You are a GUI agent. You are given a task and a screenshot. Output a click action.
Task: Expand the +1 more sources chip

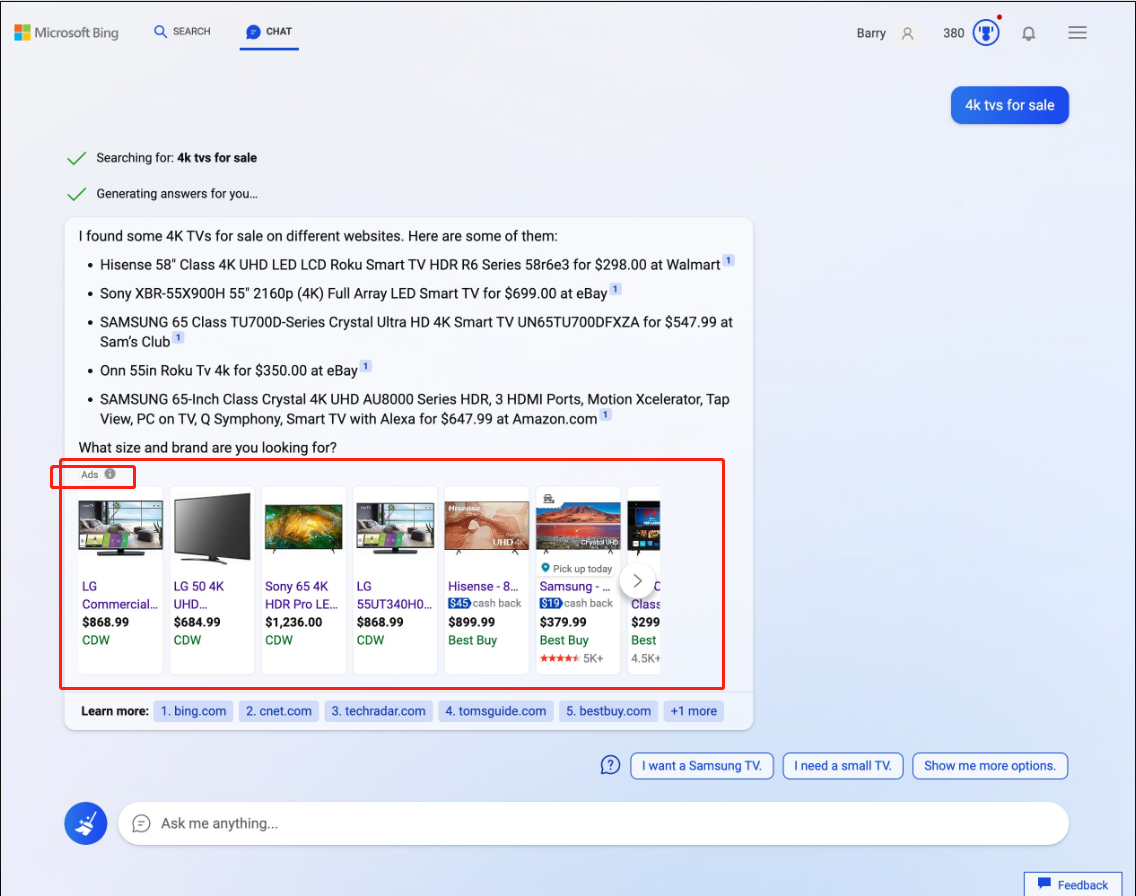693,711
